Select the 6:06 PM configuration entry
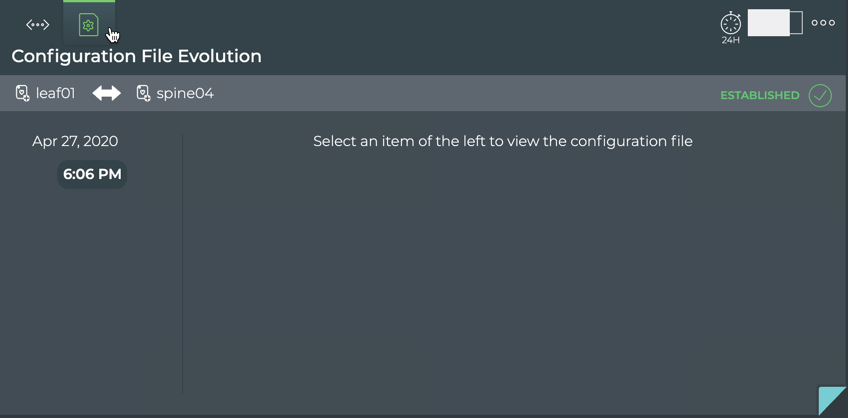Screen dimensions: 848x418 [x=92, y=174]
